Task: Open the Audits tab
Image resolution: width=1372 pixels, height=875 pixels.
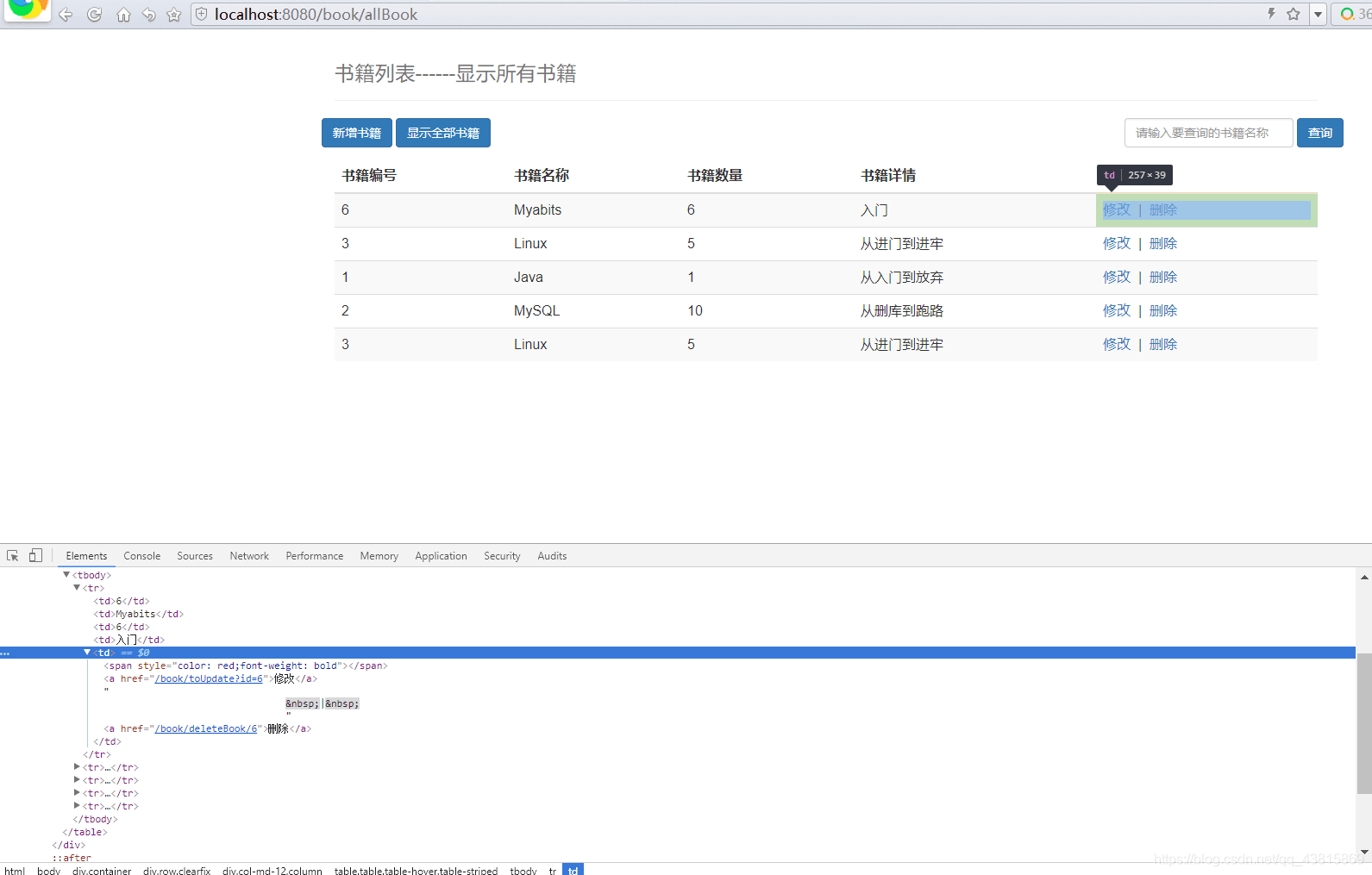Action: (552, 556)
